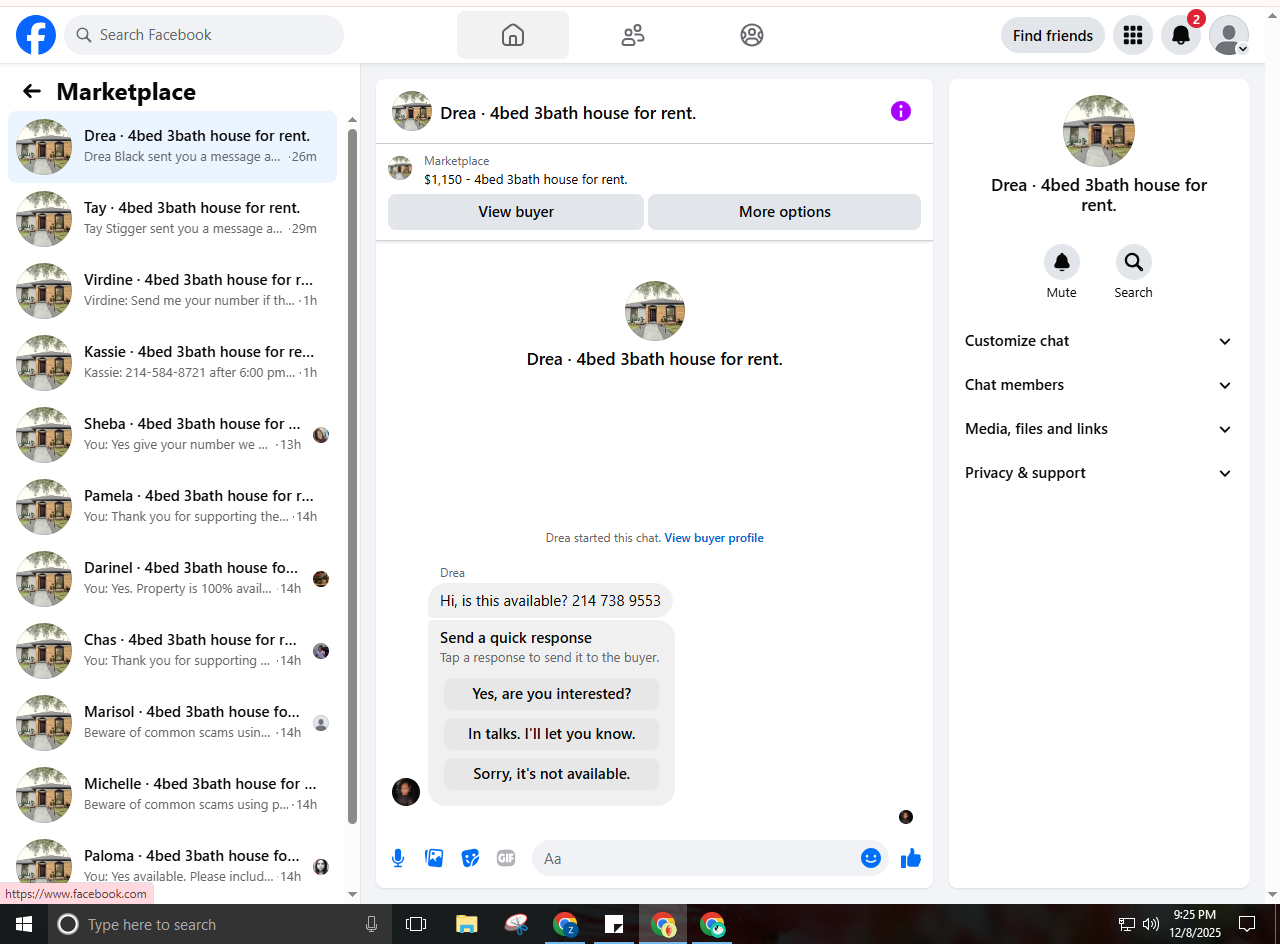Expand the Media, files and links section
Image resolution: width=1280 pixels, height=944 pixels.
point(1099,429)
